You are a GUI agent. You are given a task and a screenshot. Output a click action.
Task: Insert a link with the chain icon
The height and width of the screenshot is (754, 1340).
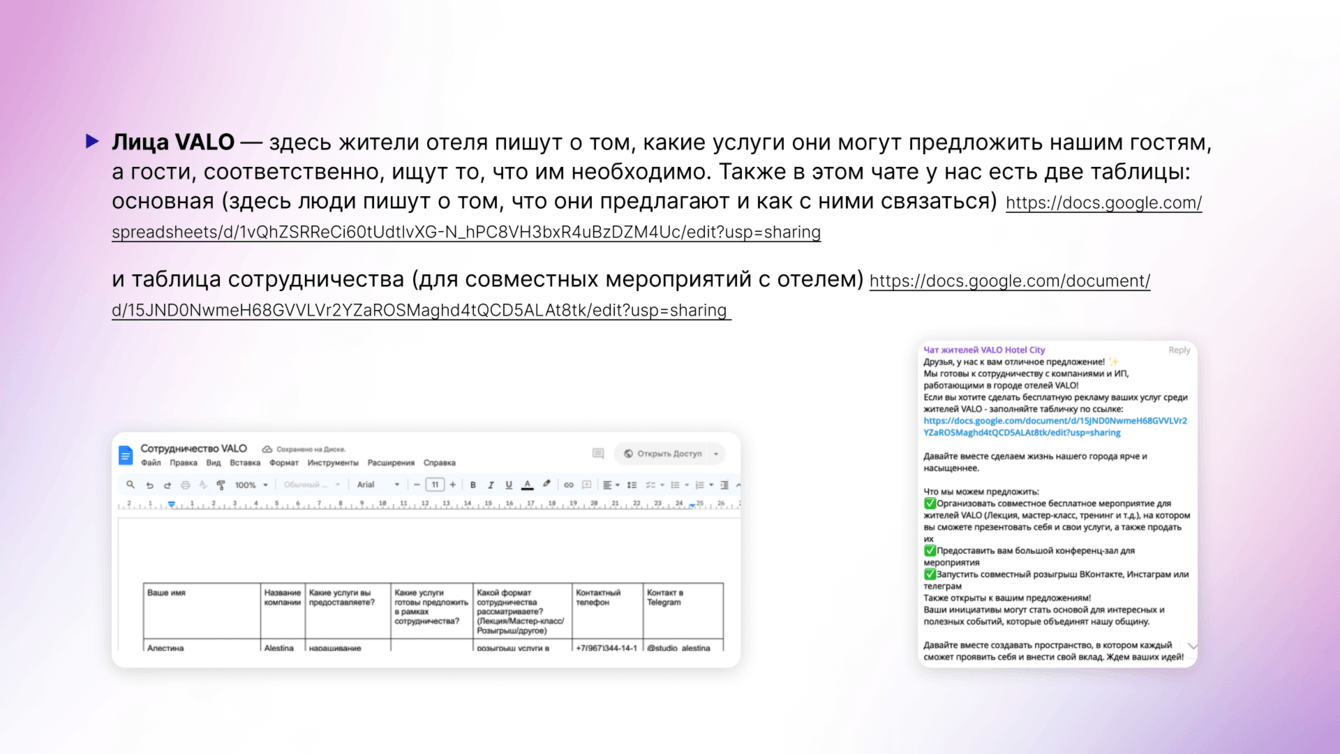click(569, 485)
